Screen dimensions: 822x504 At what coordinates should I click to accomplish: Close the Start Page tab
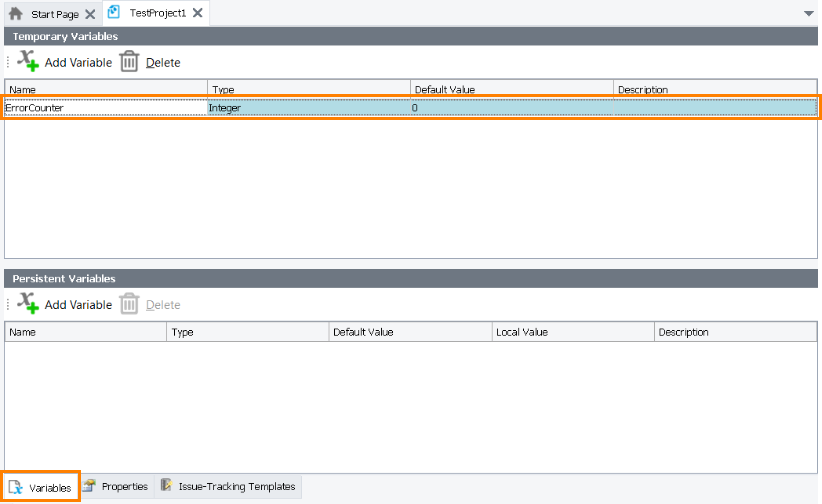[x=90, y=14]
